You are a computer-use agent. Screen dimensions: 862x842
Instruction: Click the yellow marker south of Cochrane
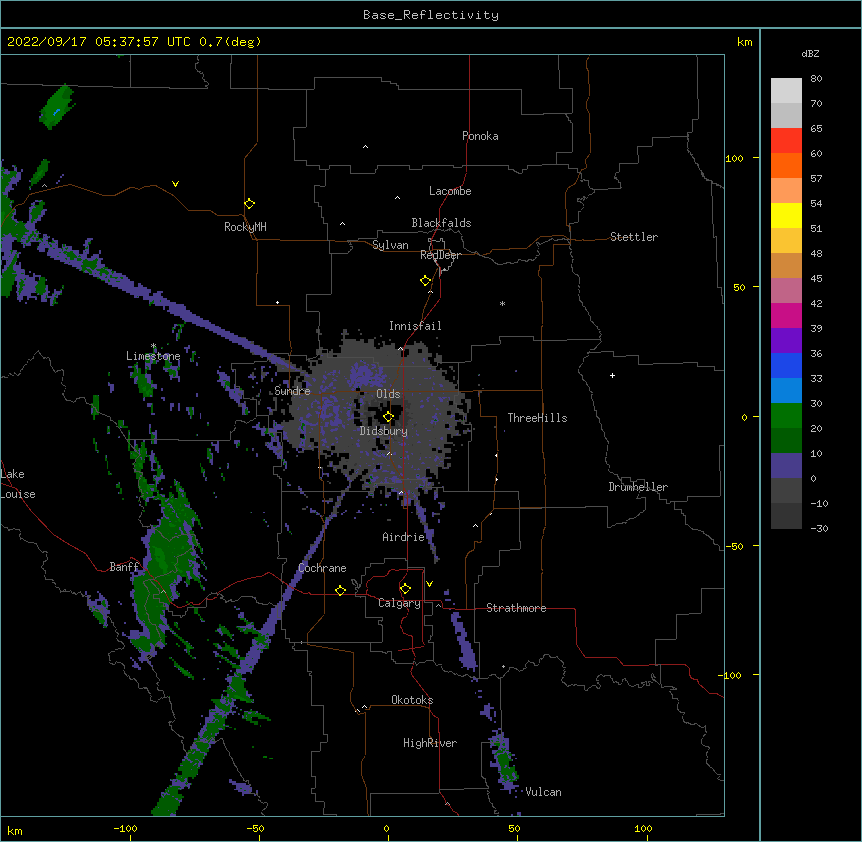340,590
